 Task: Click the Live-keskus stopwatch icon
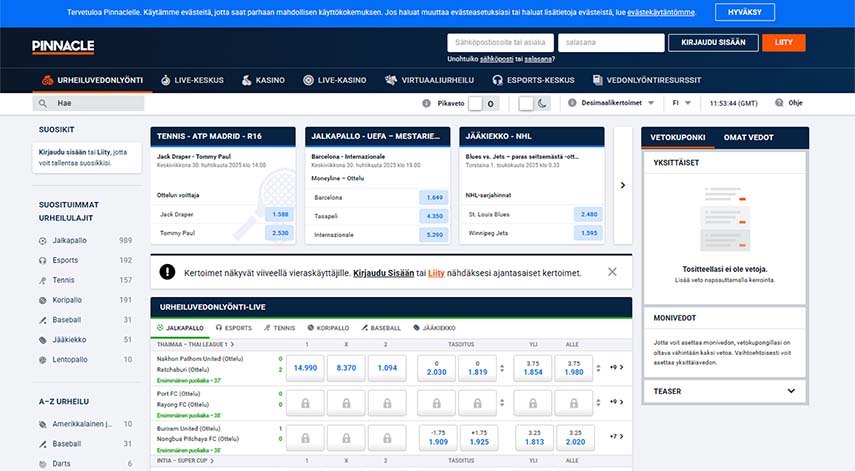[x=166, y=80]
